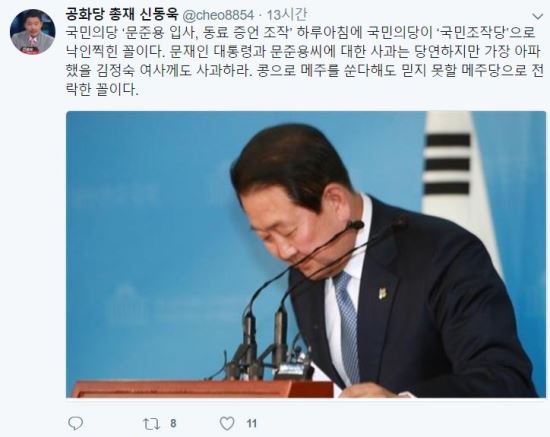
Task: Open the attached press conference photo
Action: pos(306,254)
